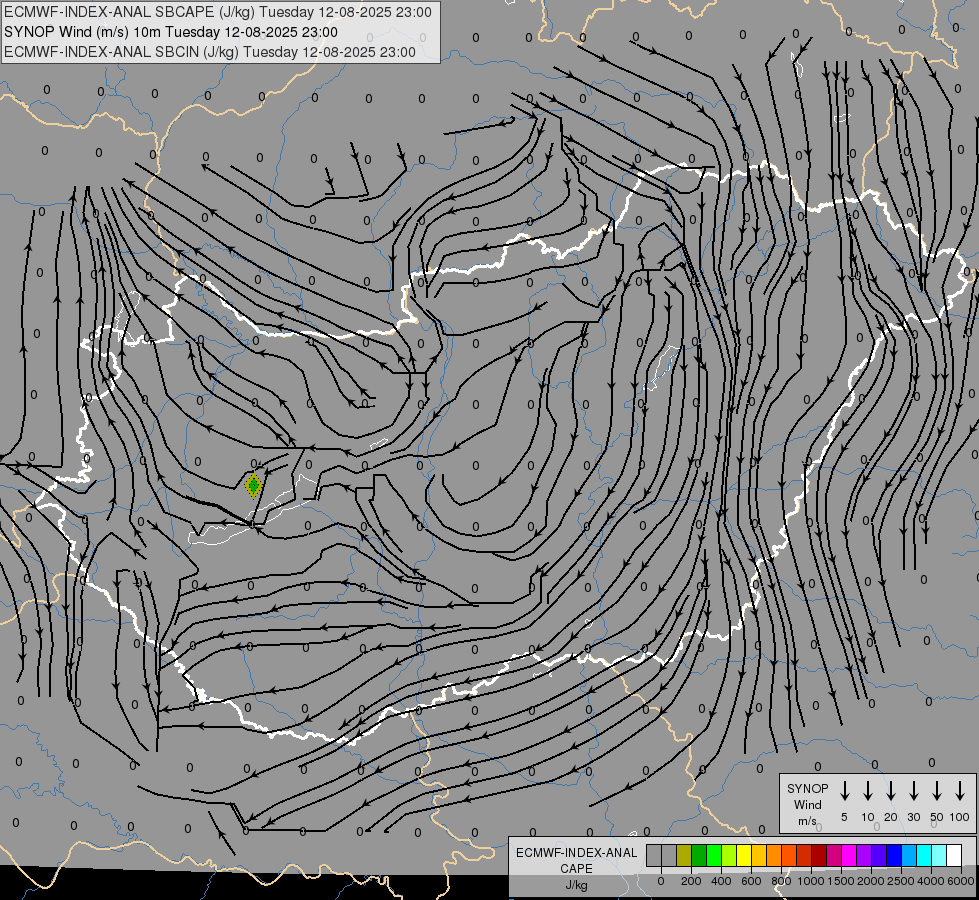Select the lime yellow-green CAPE legend swatch
Image resolution: width=979 pixels, height=900 pixels.
pyautogui.click(x=729, y=855)
